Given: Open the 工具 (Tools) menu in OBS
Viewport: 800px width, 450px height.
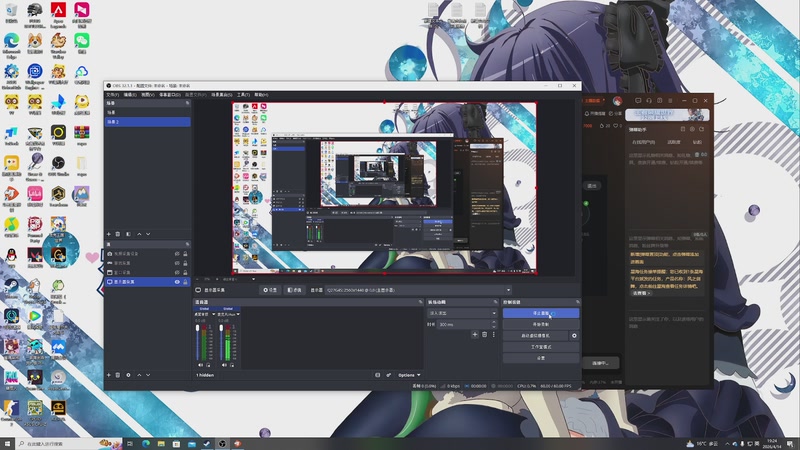Looking at the screenshot, I should [243, 95].
